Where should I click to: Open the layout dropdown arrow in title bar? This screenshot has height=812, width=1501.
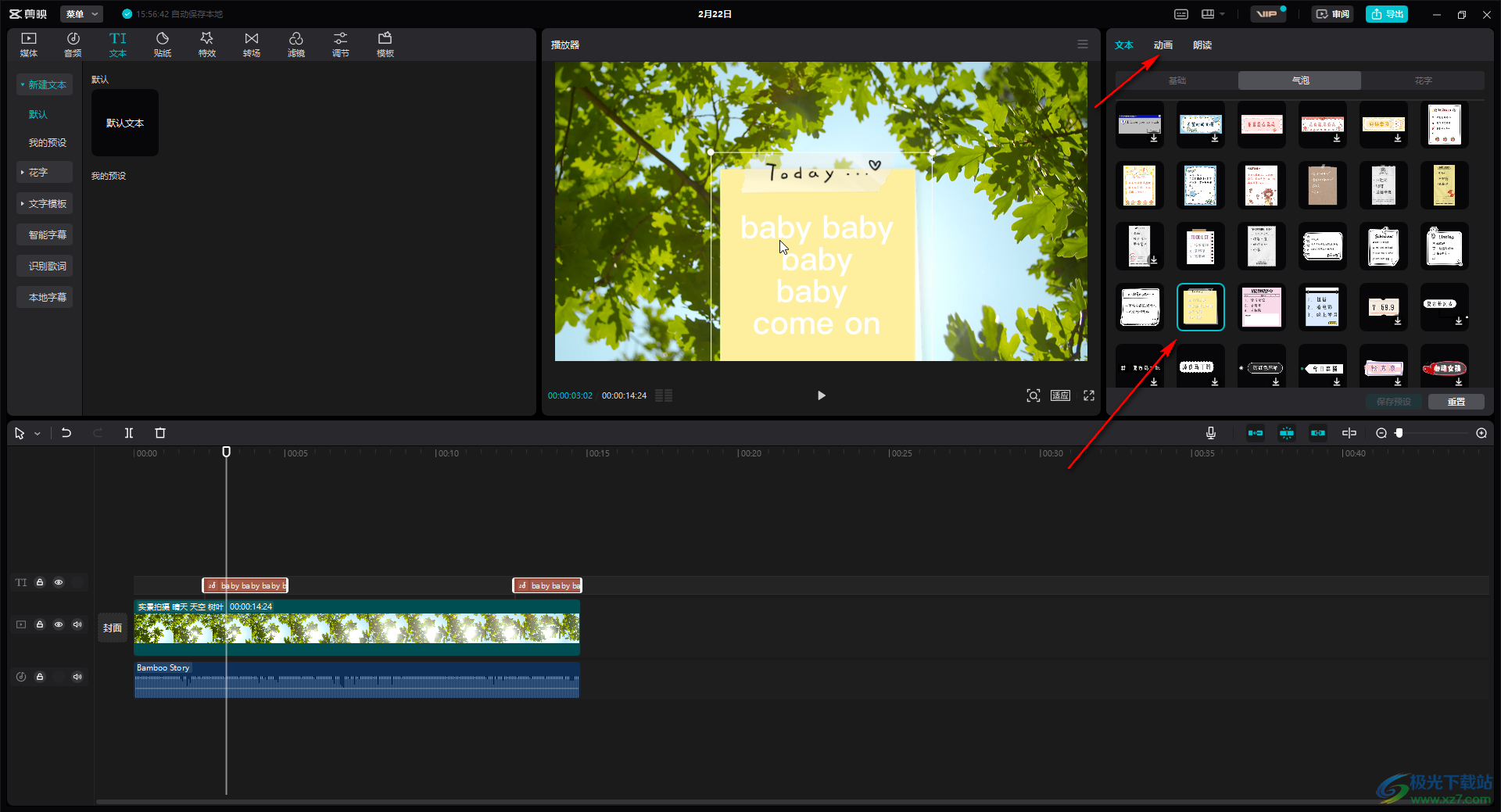[x=1223, y=14]
